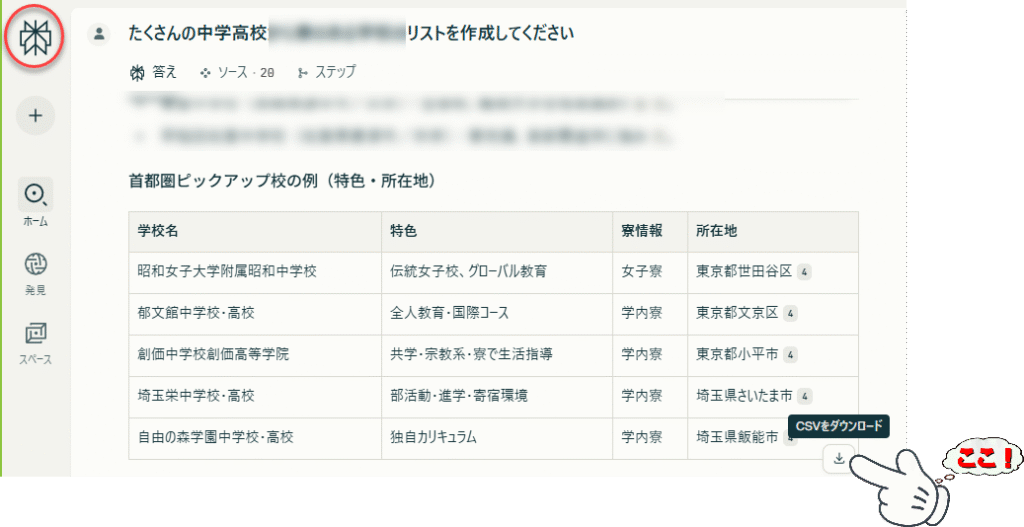Select the 寮情報 column header
1024x527 pixels.
pyautogui.click(x=650, y=231)
